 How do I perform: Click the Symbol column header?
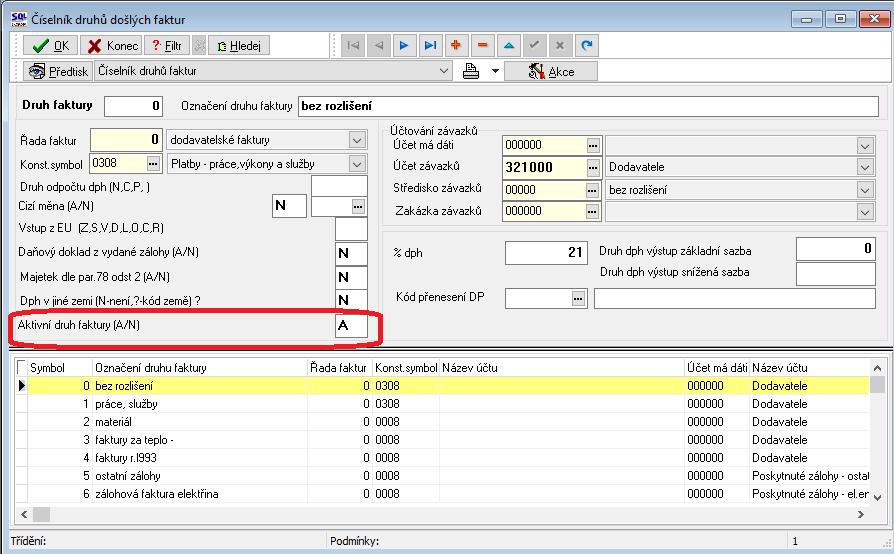click(x=60, y=368)
